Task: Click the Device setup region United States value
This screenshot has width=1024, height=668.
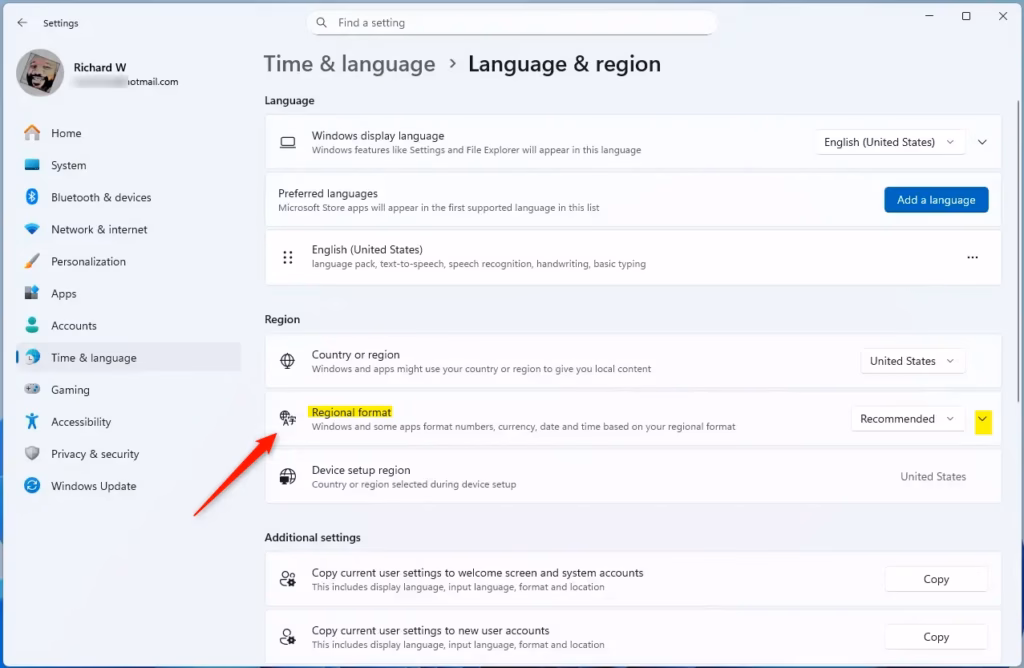Action: tap(933, 477)
